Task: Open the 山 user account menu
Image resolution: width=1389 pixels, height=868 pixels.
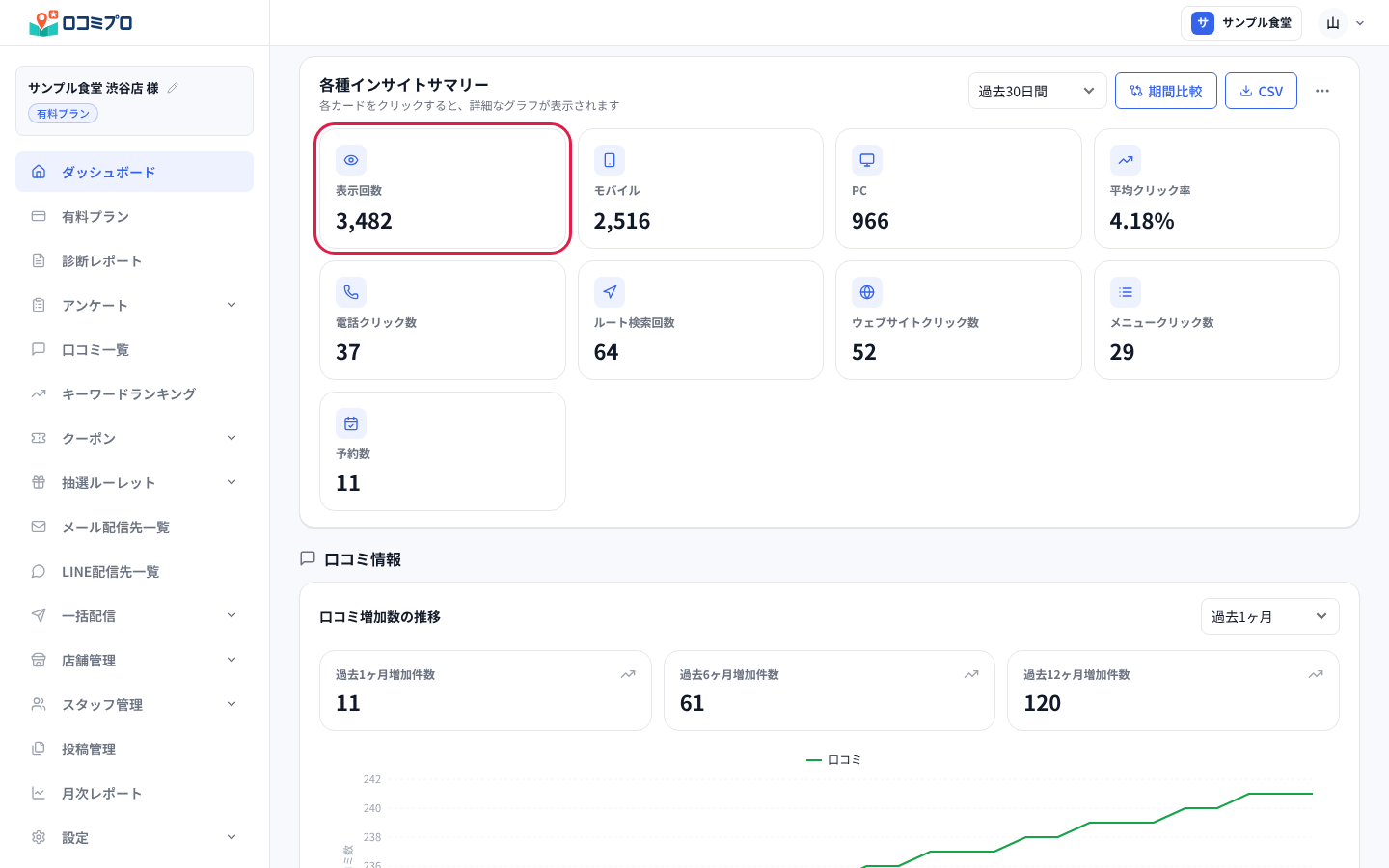Action: click(1344, 23)
